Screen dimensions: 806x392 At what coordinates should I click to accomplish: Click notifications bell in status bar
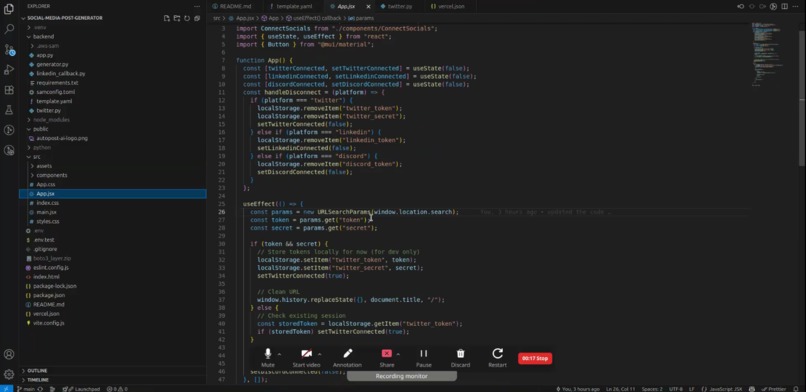(797, 389)
